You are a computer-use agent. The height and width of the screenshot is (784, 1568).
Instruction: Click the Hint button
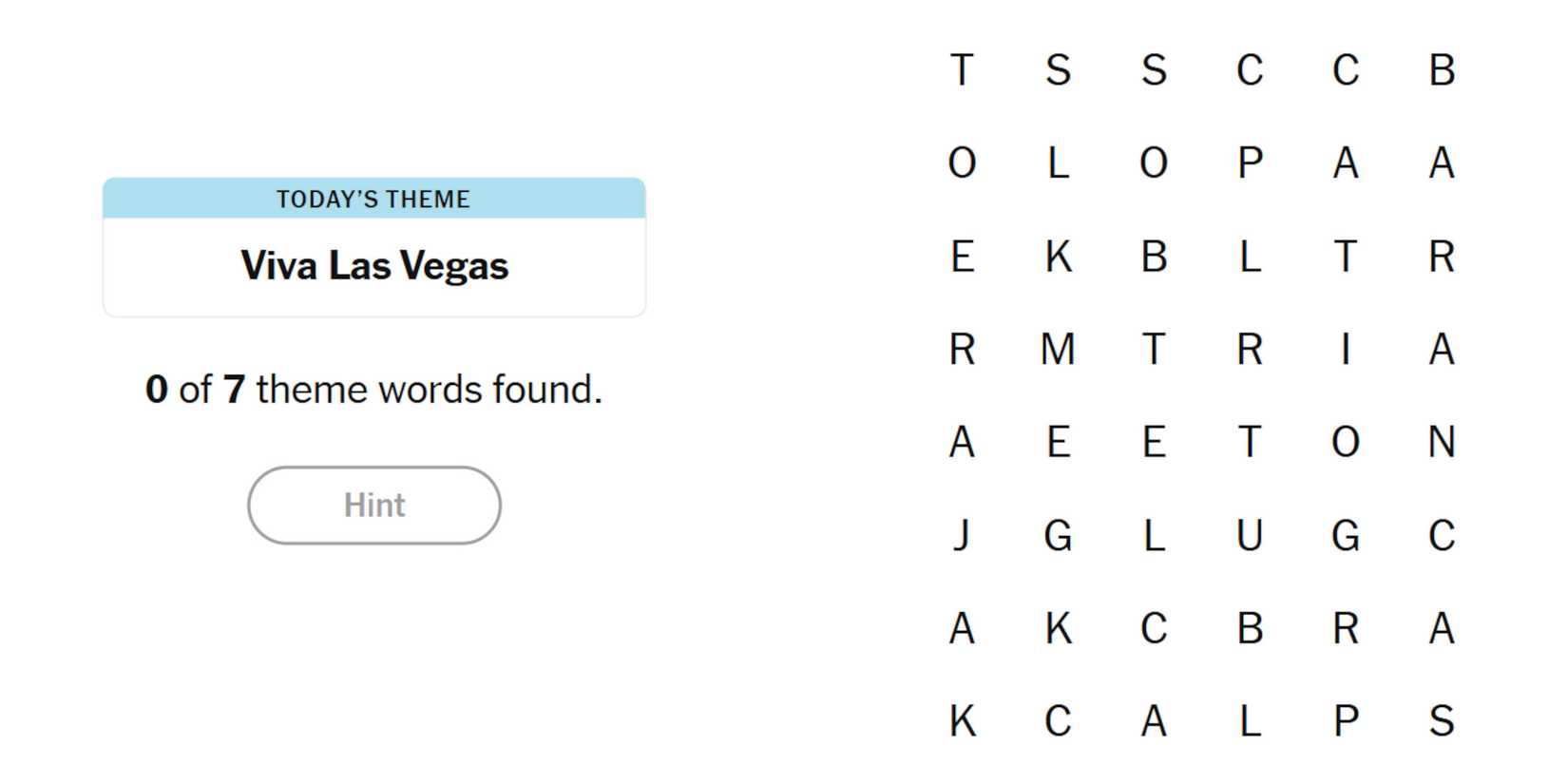click(373, 506)
